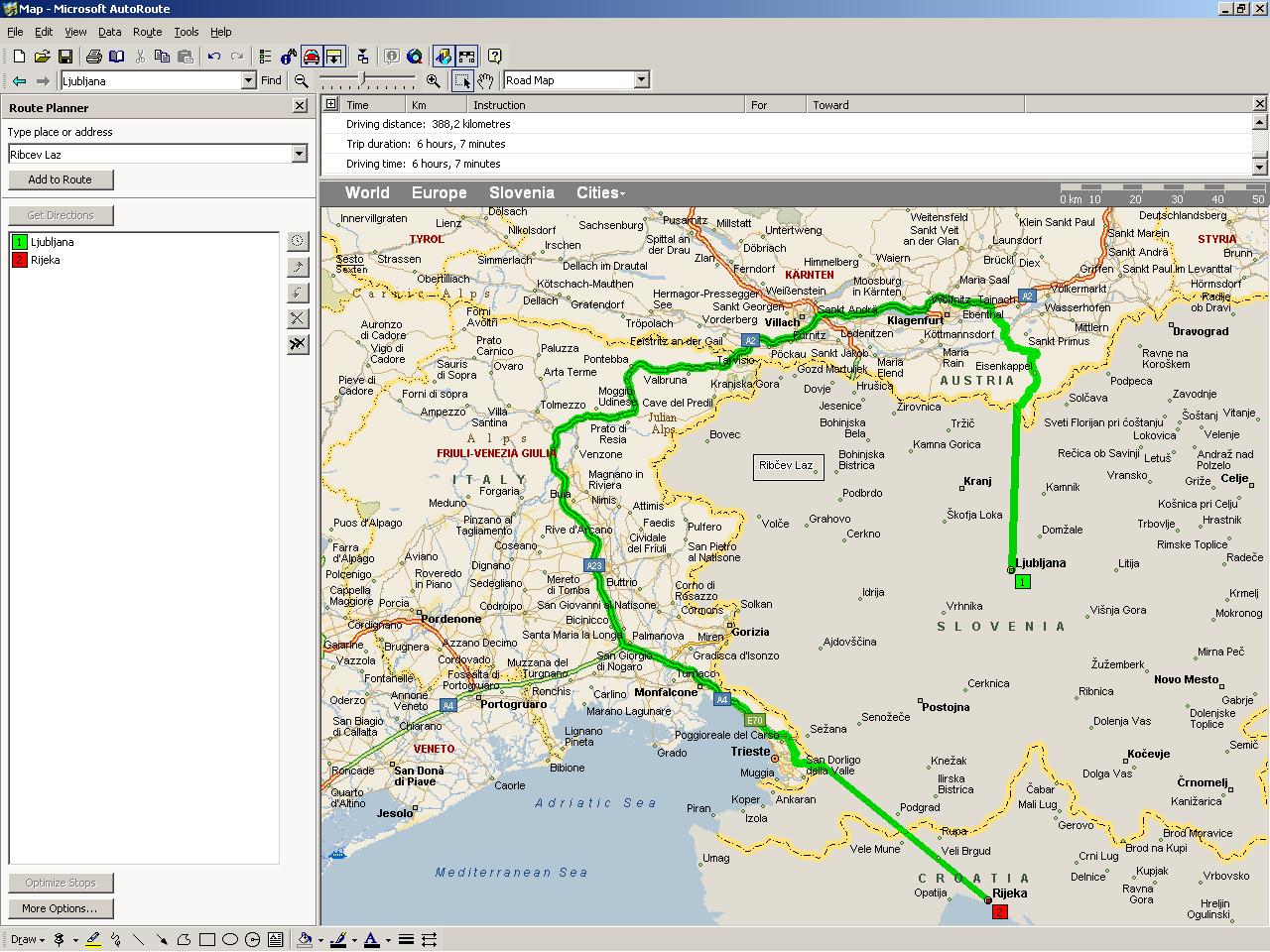Select the Rectangle drawing tool

click(206, 939)
